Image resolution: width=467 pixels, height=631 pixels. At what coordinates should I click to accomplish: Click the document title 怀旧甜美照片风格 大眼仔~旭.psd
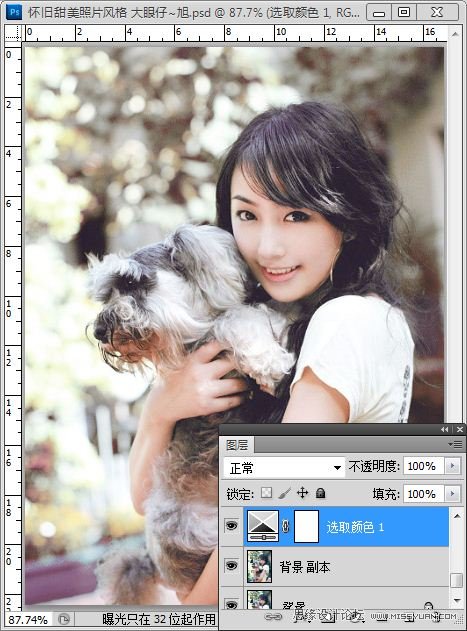[119, 12]
